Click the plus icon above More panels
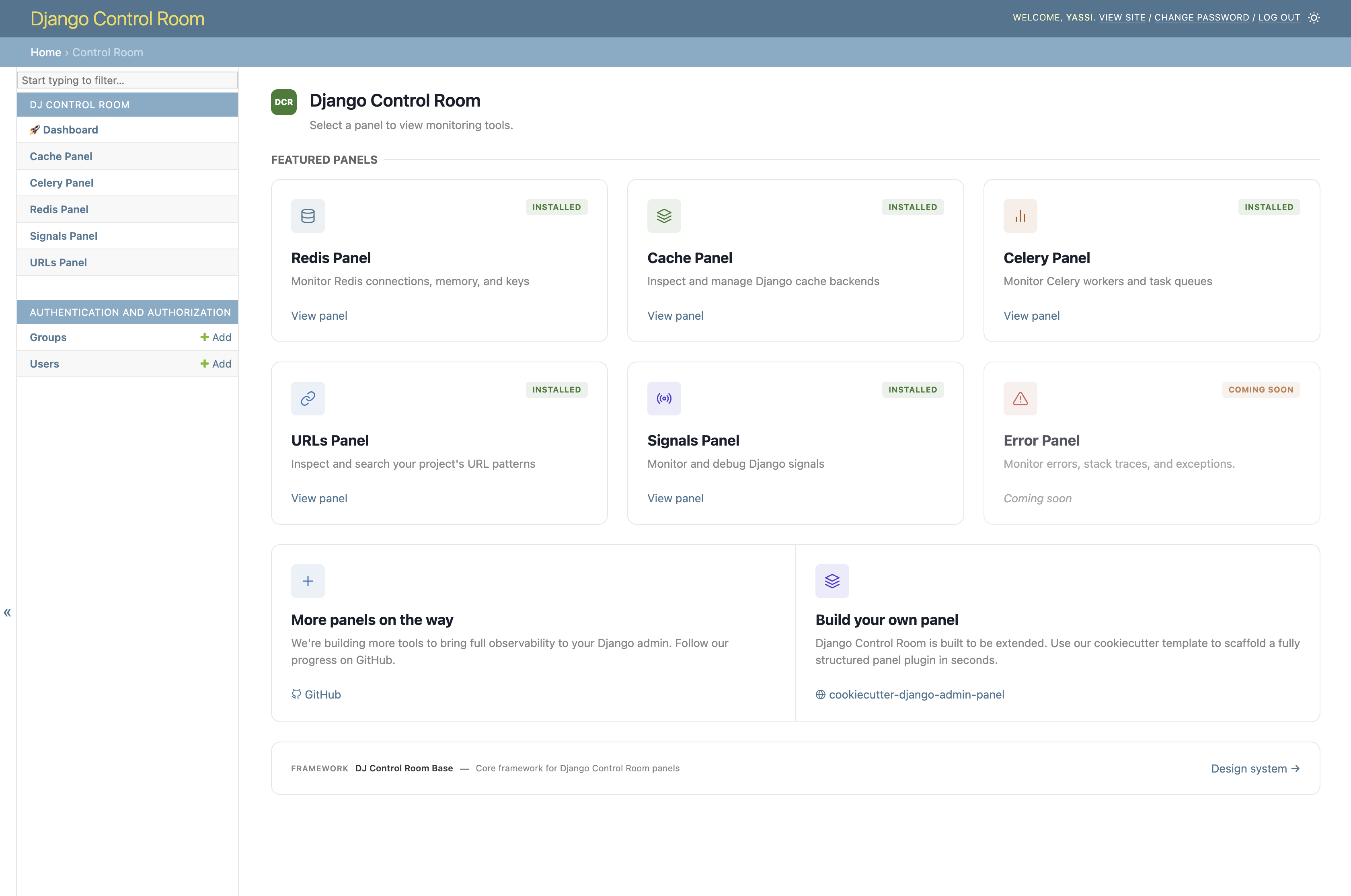1351x896 pixels. pos(308,581)
